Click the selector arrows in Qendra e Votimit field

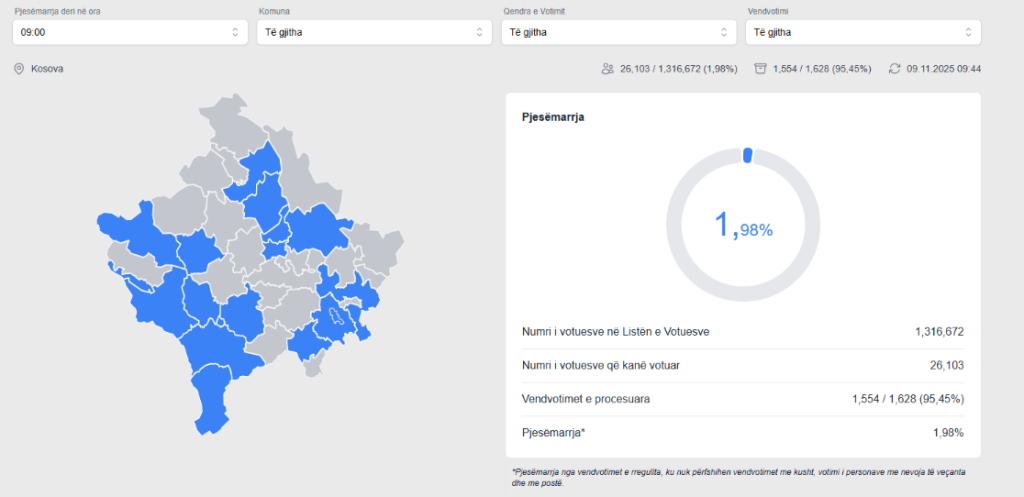[723, 32]
